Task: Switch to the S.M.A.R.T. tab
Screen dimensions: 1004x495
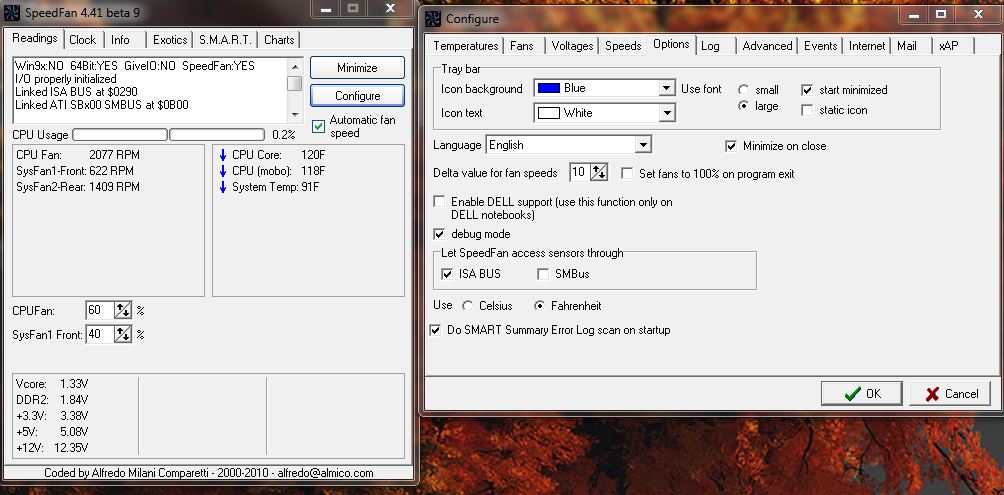Action: tap(225, 40)
